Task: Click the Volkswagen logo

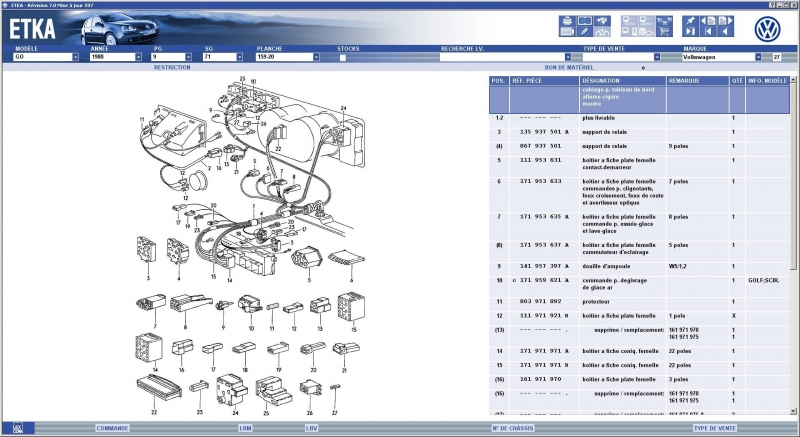Action: pos(768,27)
